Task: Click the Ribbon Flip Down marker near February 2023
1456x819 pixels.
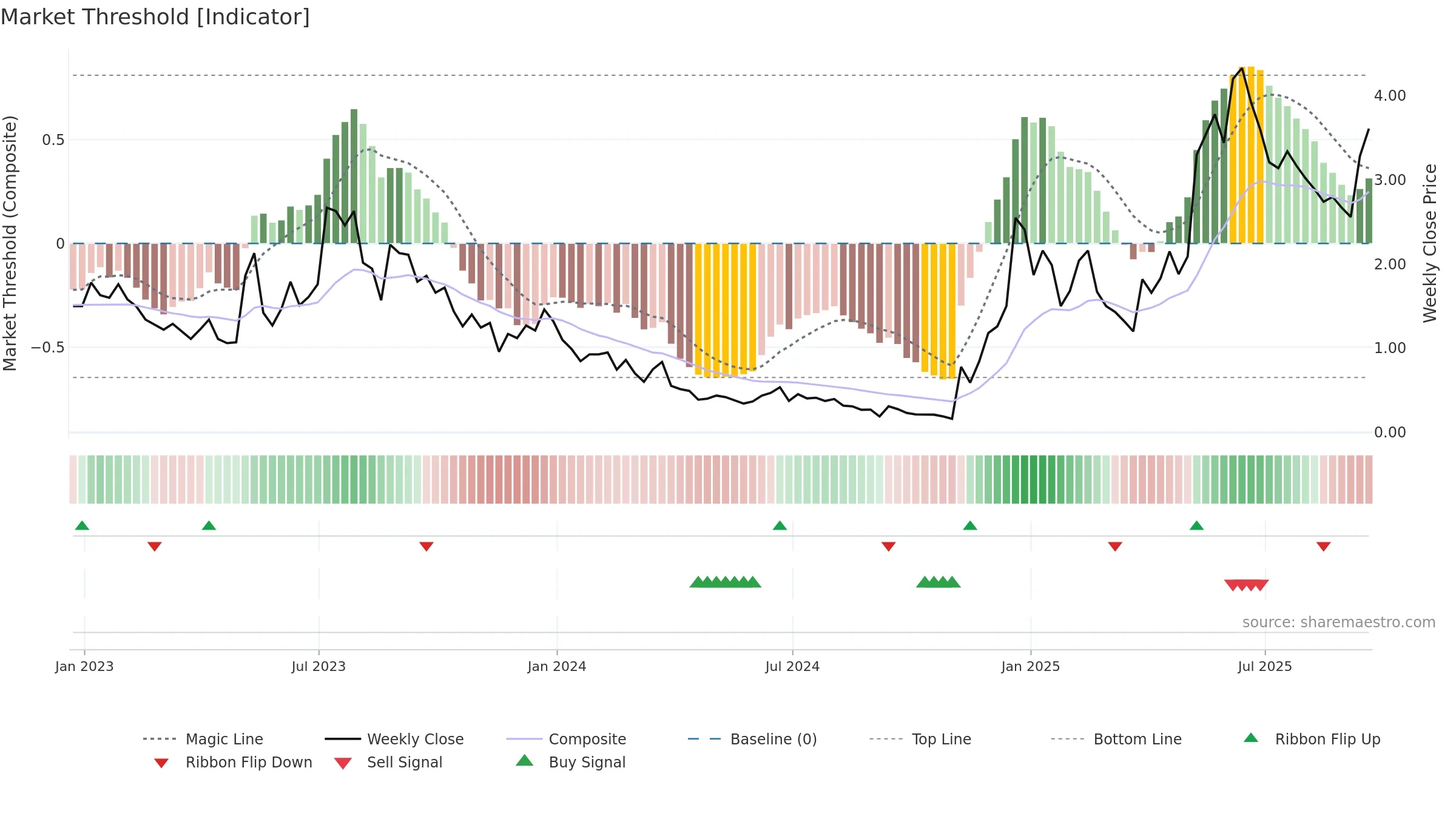Action: 155,547
